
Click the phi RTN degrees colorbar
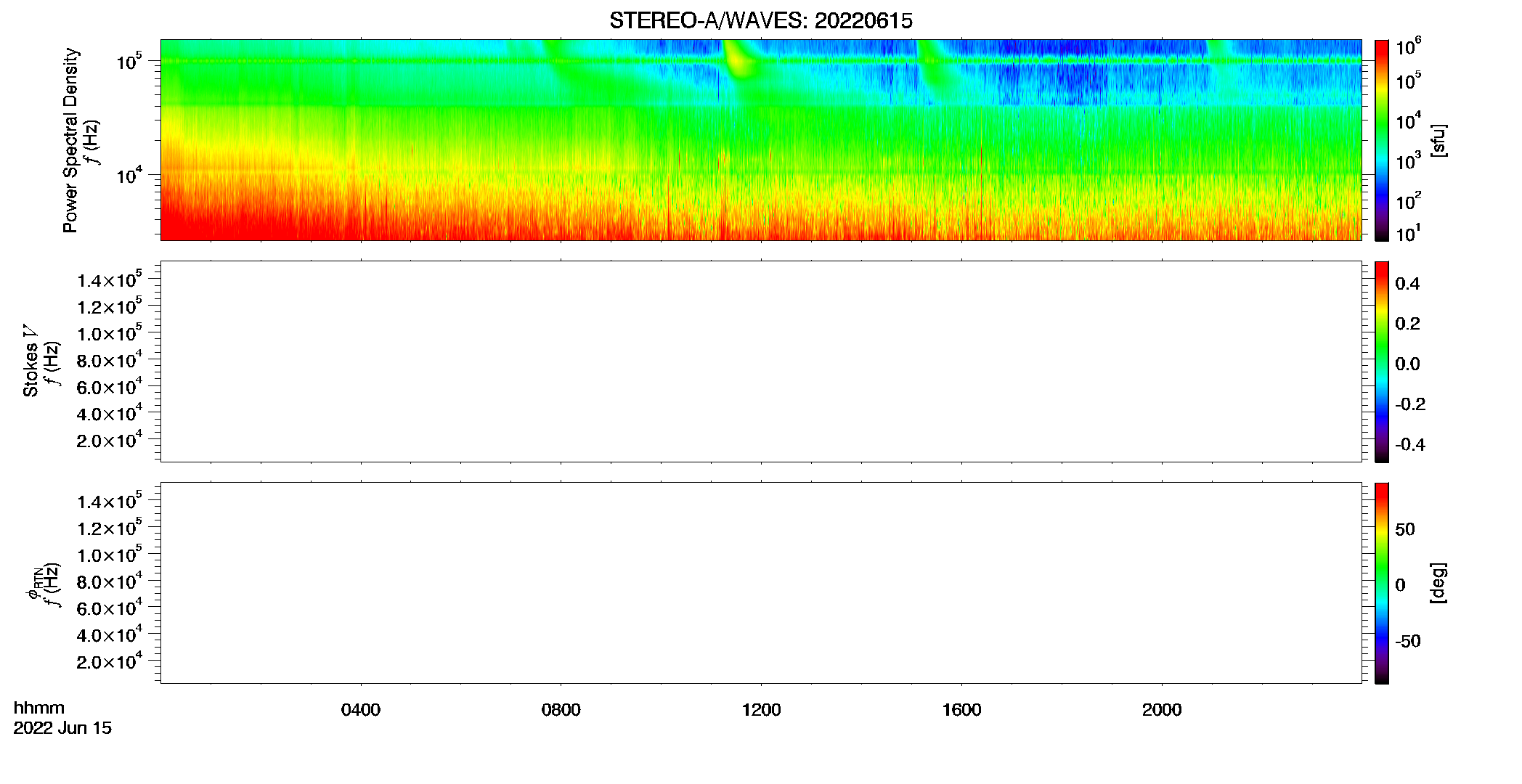(x=1382, y=583)
